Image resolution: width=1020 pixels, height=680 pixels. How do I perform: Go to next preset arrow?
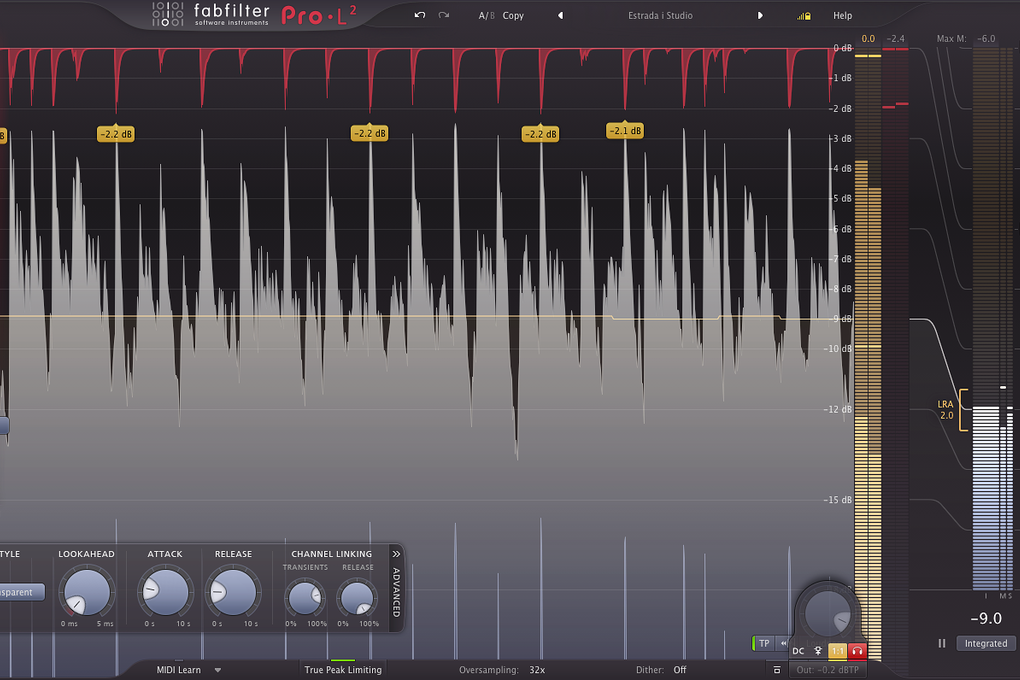pos(760,16)
